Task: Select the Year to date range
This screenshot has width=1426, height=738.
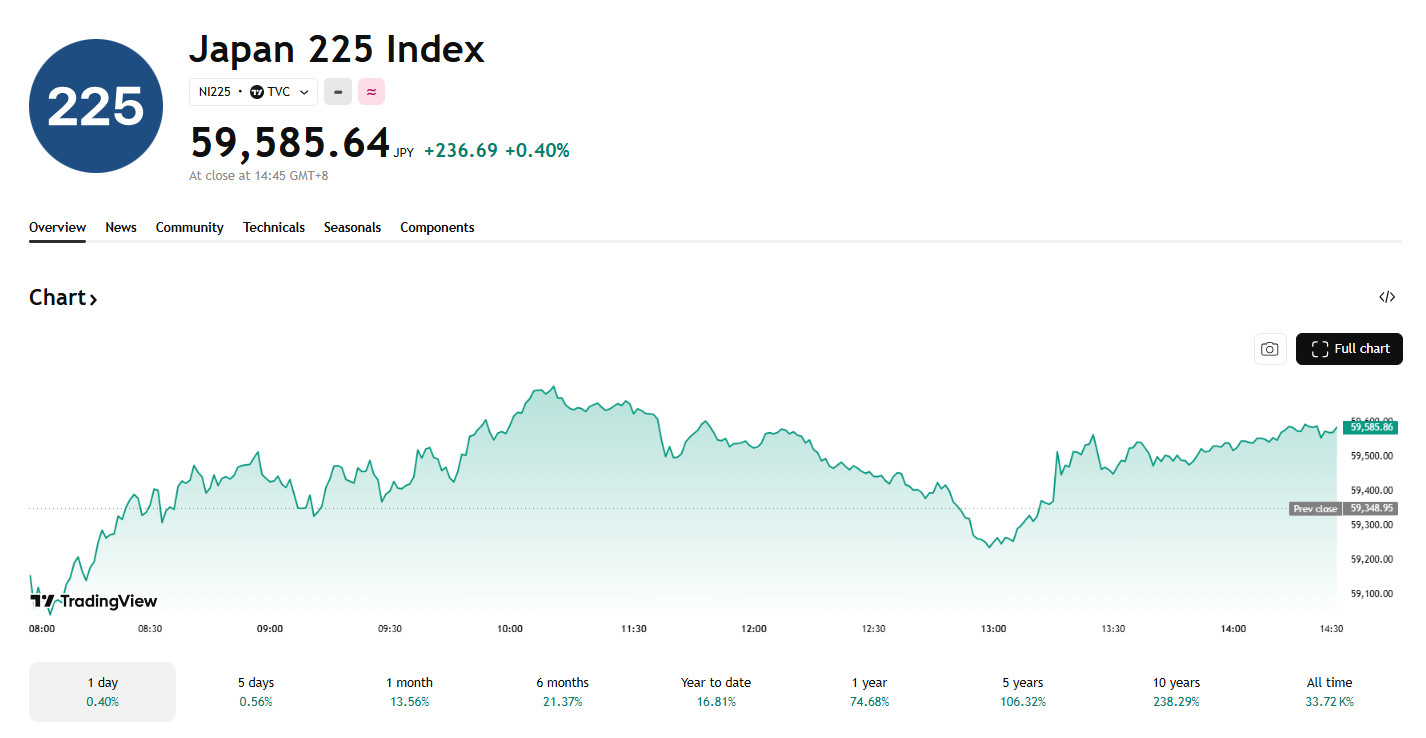Action: (x=715, y=691)
